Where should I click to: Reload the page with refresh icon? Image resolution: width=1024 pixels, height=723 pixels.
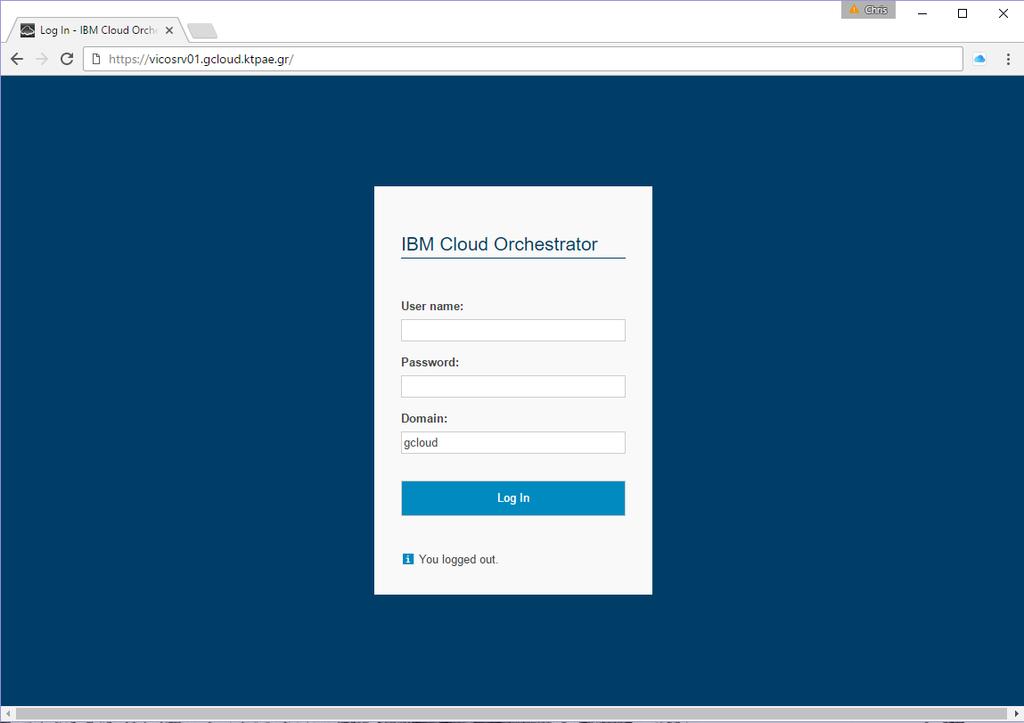coord(67,59)
